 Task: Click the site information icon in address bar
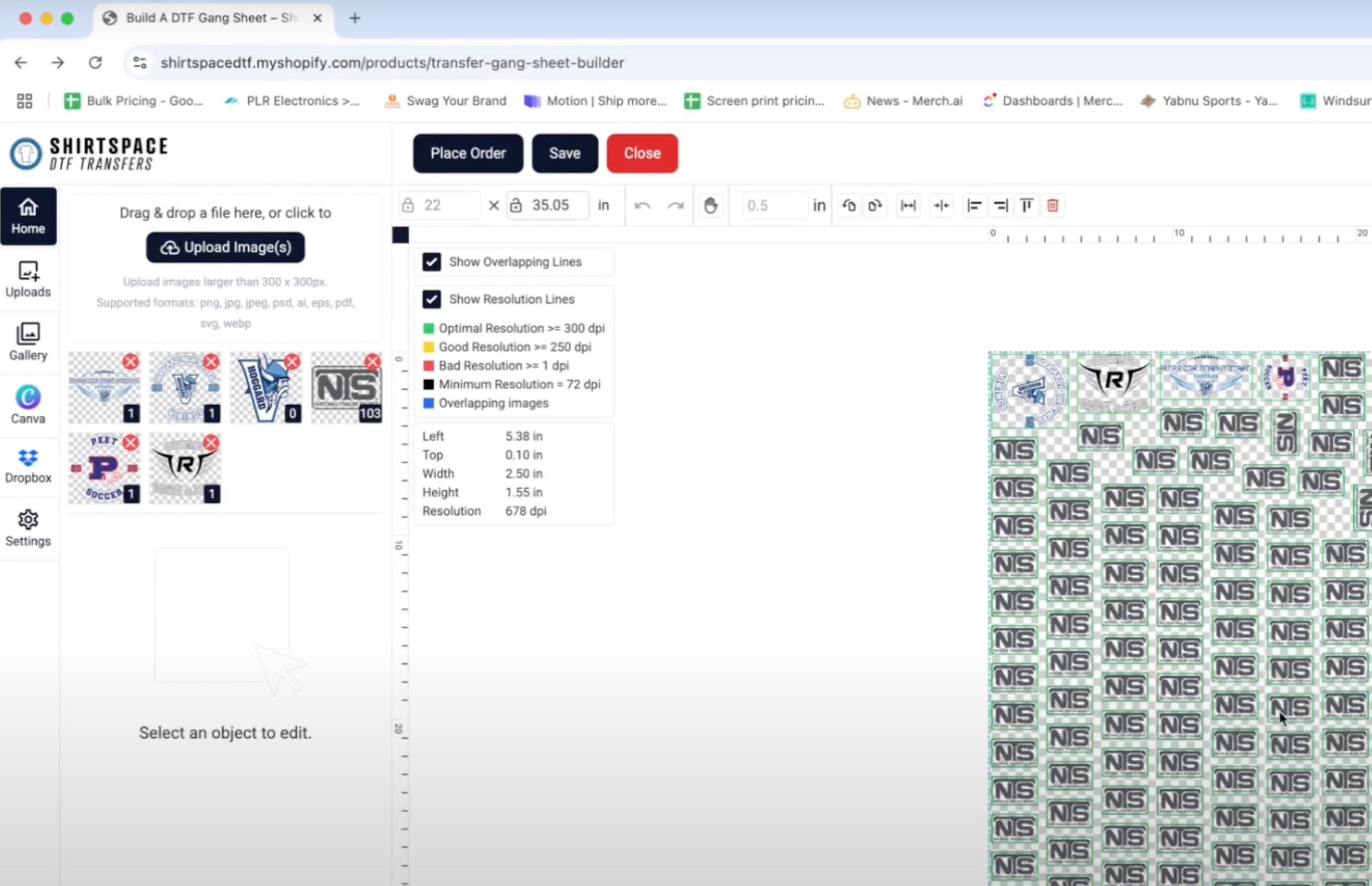coord(140,62)
